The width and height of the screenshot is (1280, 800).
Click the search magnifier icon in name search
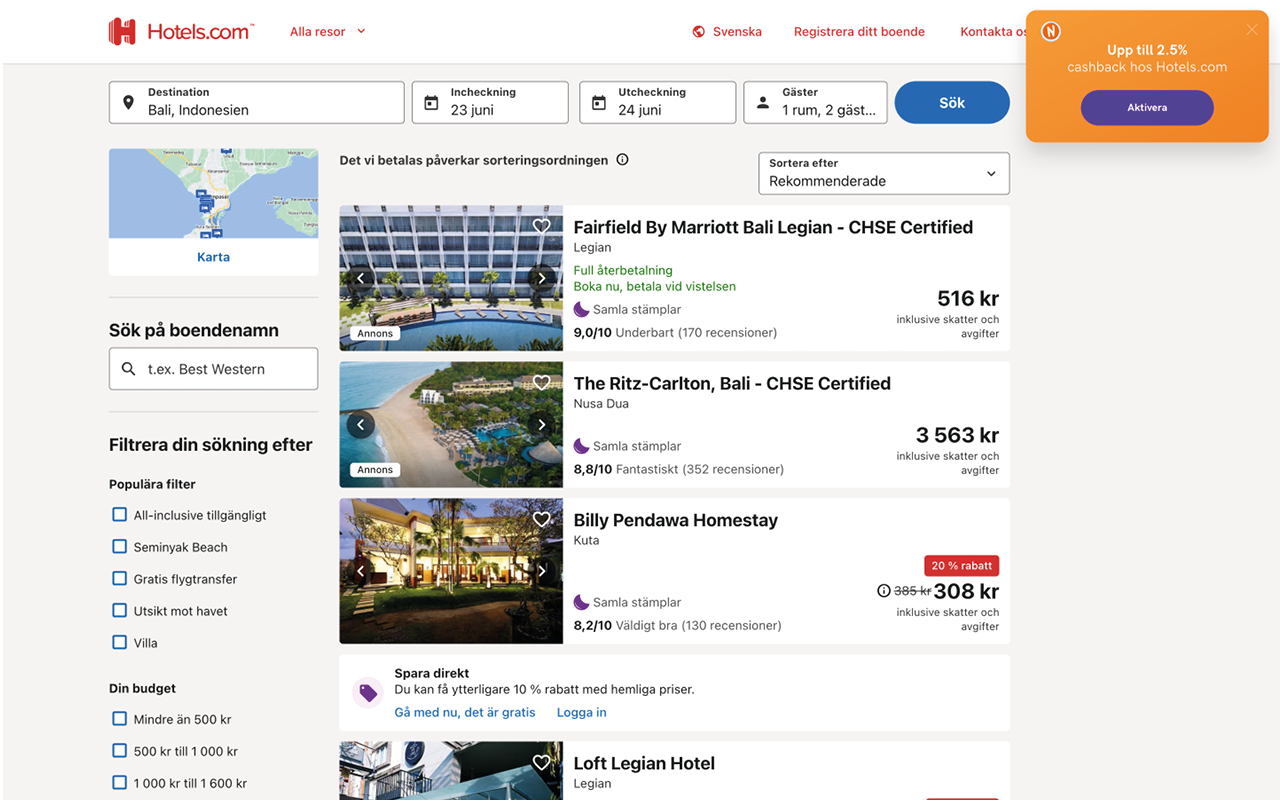[128, 369]
